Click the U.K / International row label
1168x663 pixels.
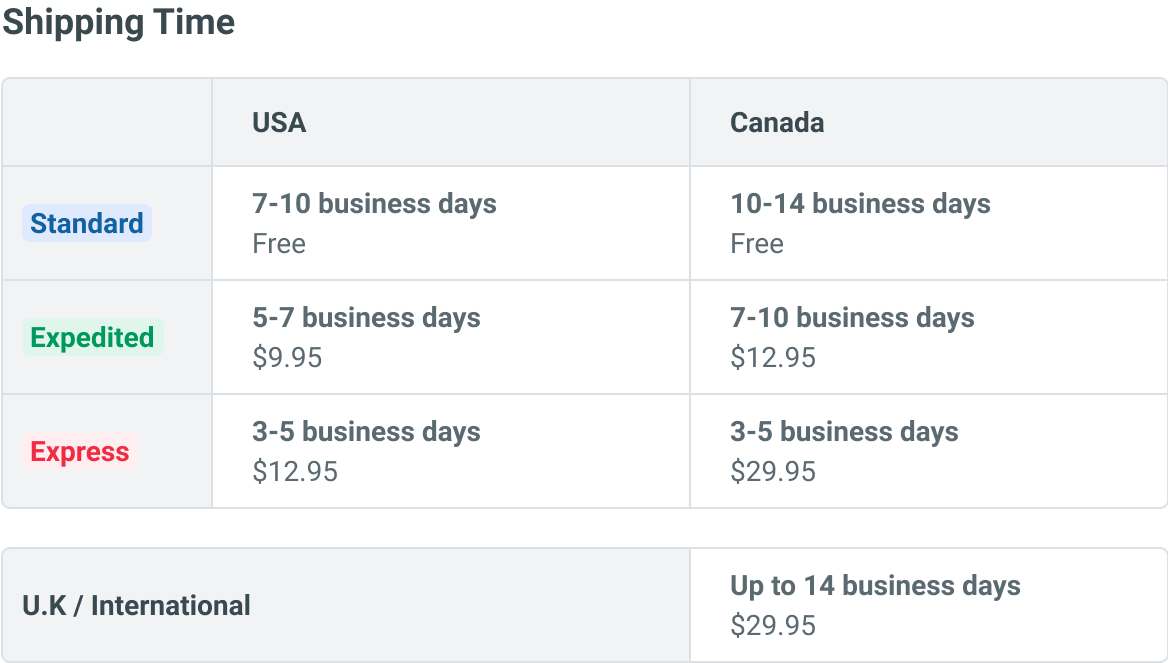(x=136, y=606)
